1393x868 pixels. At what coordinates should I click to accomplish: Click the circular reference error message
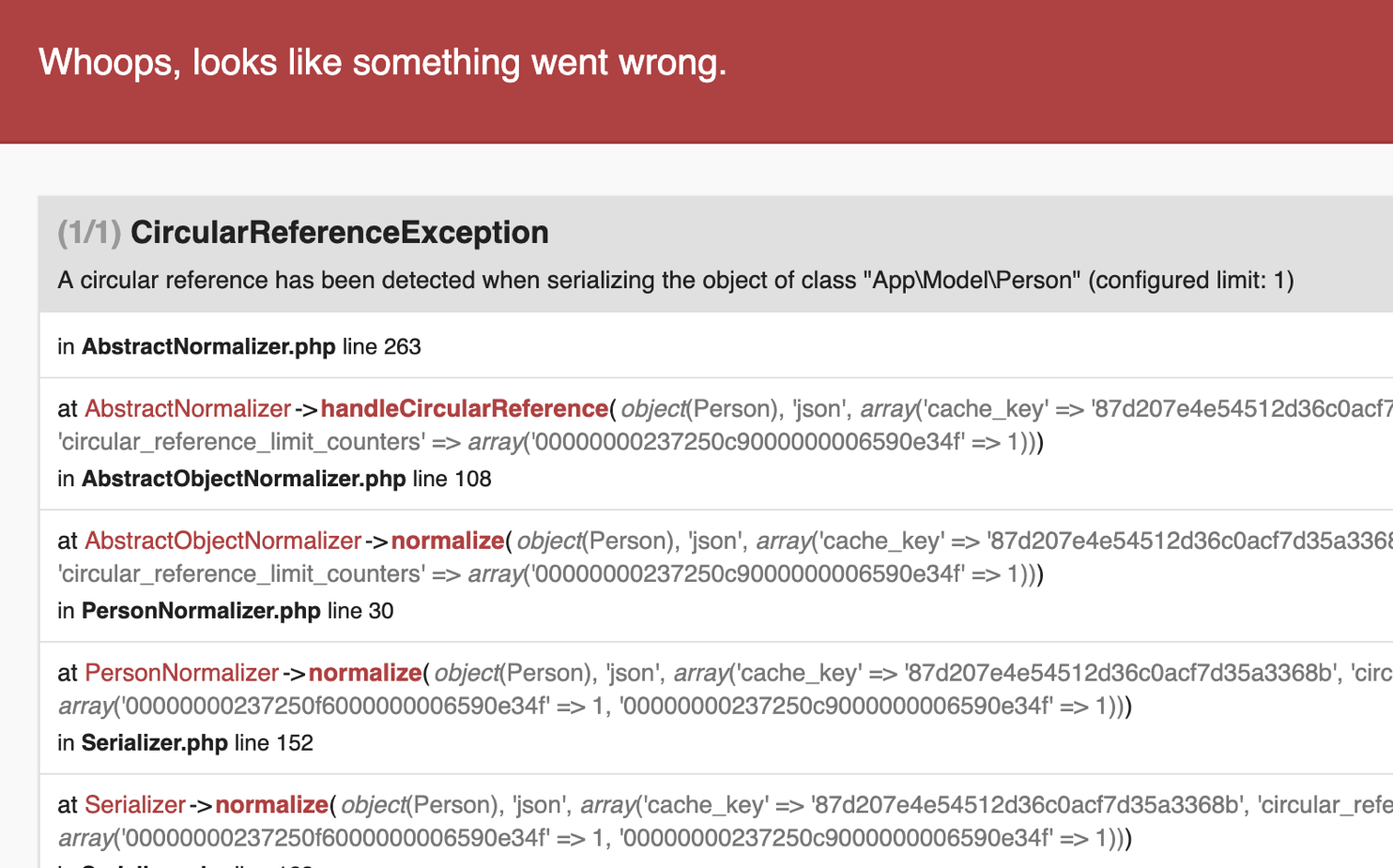coord(676,281)
